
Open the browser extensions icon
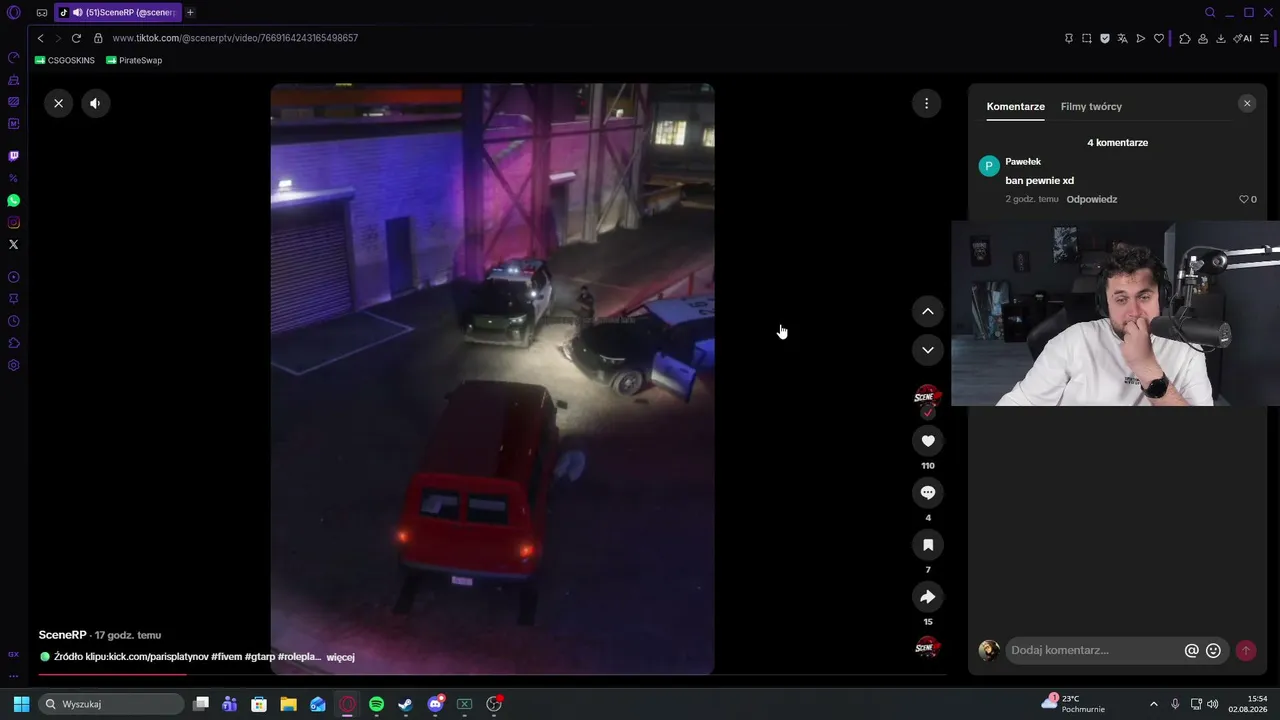click(x=1185, y=38)
